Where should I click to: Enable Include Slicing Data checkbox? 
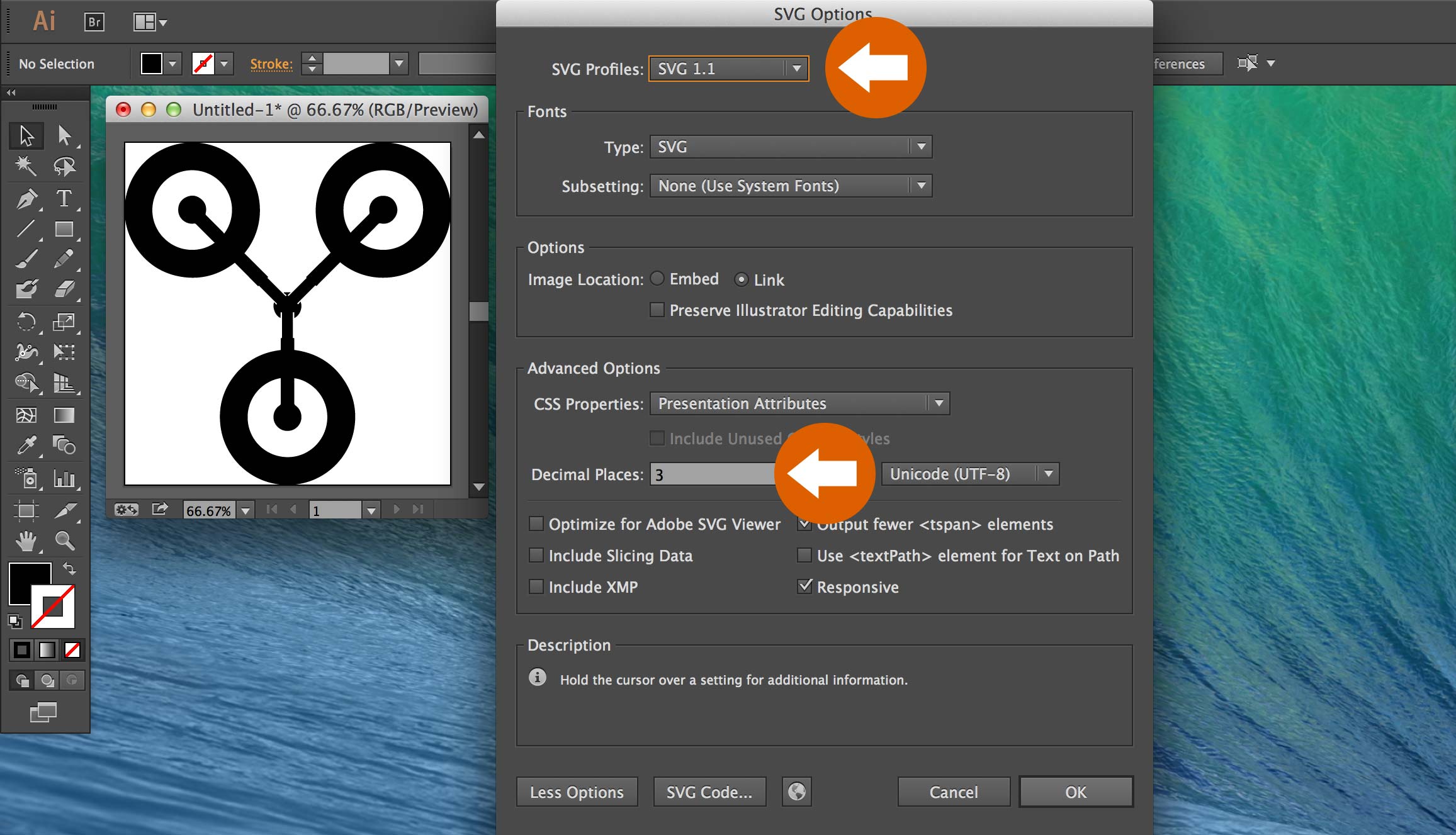click(x=536, y=556)
